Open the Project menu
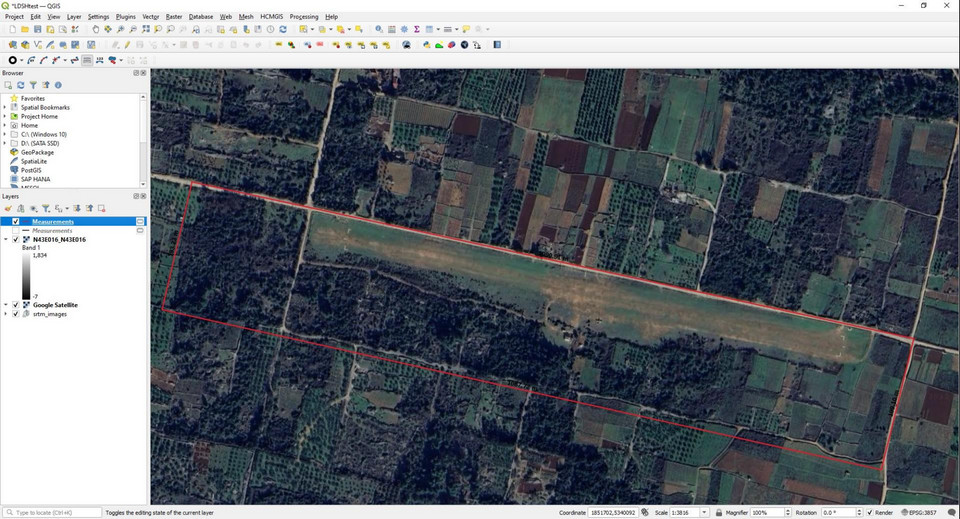Image resolution: width=960 pixels, height=519 pixels. pyautogui.click(x=14, y=17)
